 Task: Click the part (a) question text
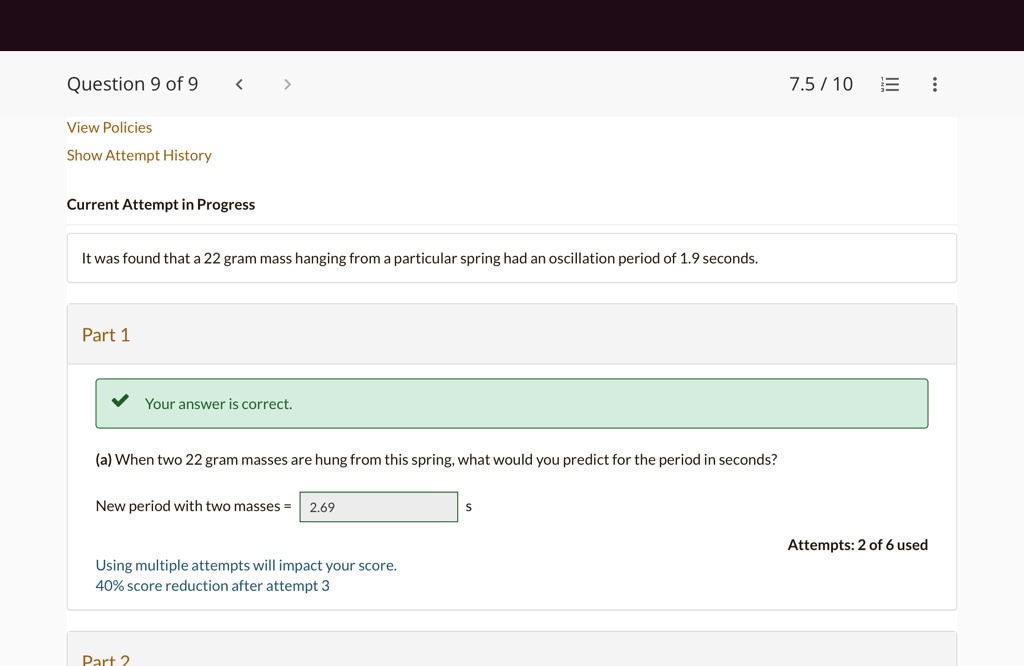(436, 460)
